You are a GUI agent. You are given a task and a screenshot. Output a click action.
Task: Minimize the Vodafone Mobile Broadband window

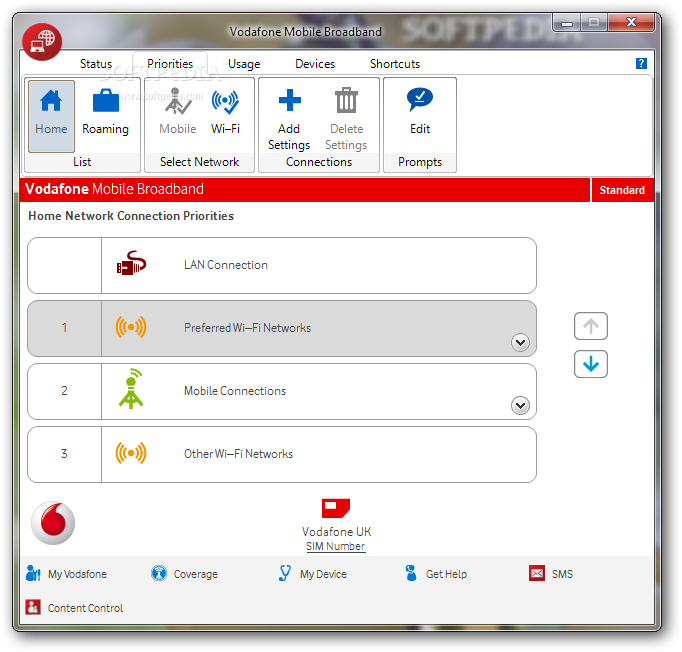(567, 23)
